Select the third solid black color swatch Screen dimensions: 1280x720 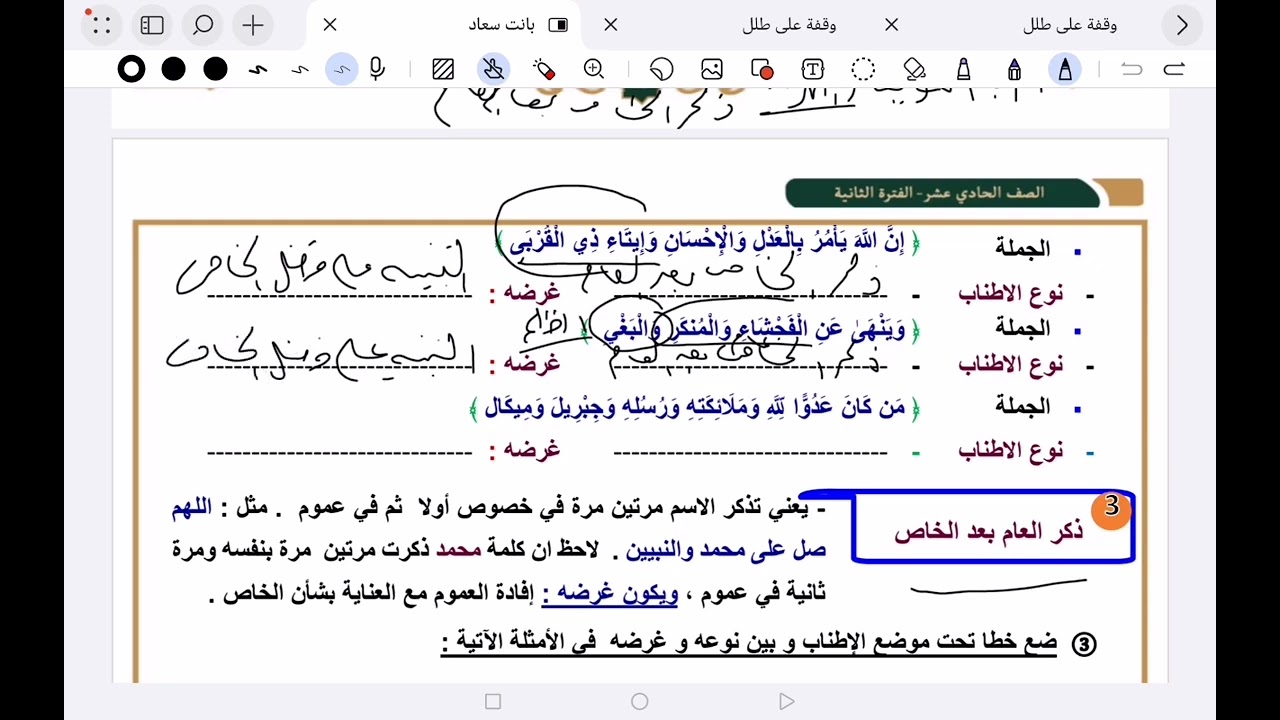click(215, 69)
